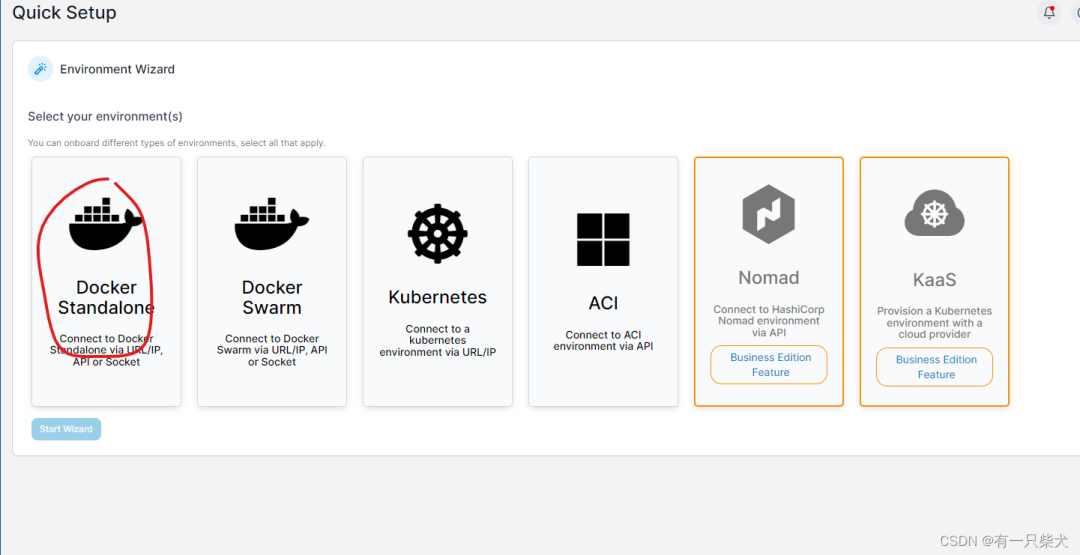Click the Environment Wizard header label
This screenshot has width=1080, height=555.
coord(117,69)
